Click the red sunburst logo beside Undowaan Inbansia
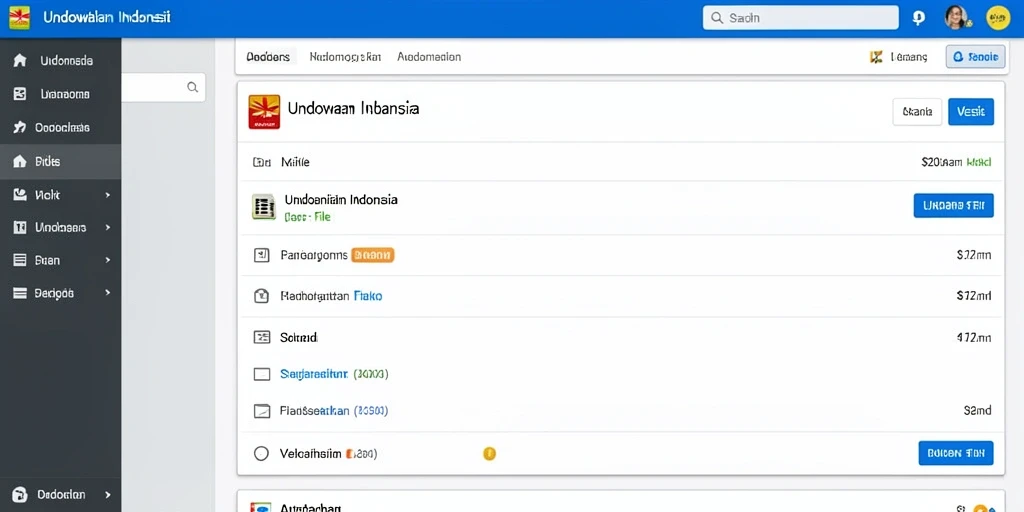The height and width of the screenshot is (512, 1024). [x=264, y=112]
